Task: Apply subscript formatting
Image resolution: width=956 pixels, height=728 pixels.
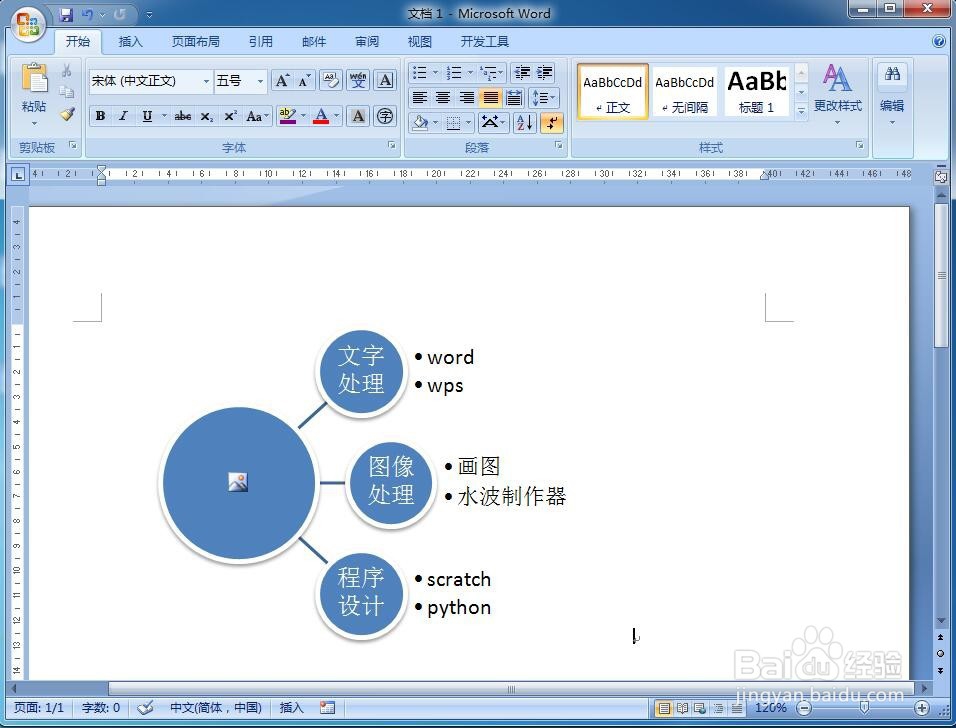Action: point(207,116)
